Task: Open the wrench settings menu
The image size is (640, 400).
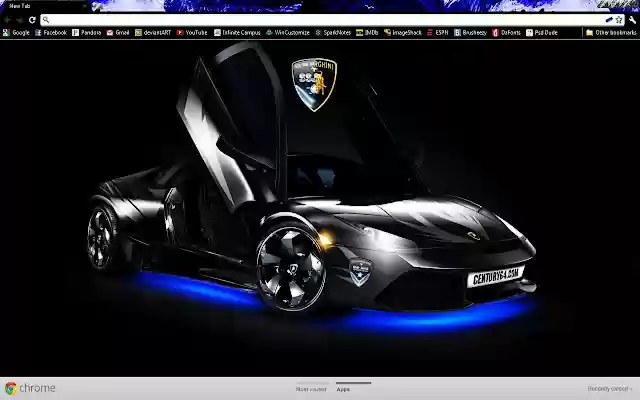Action: coord(632,20)
